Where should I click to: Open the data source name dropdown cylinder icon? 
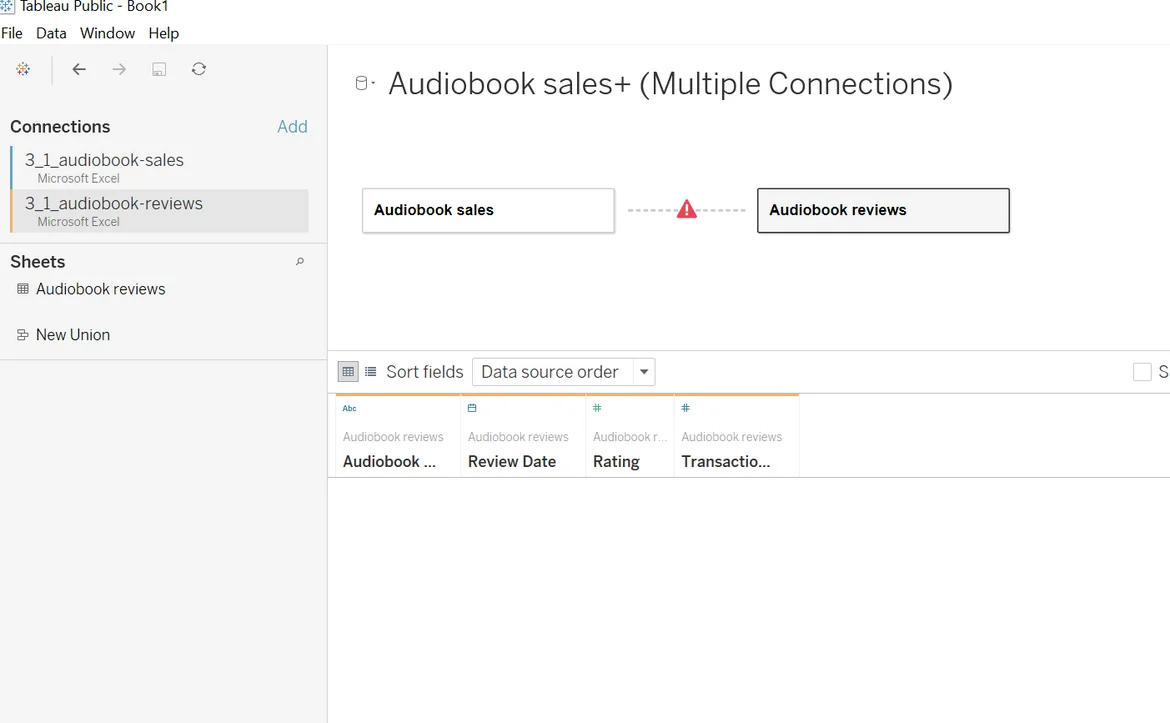tap(365, 84)
